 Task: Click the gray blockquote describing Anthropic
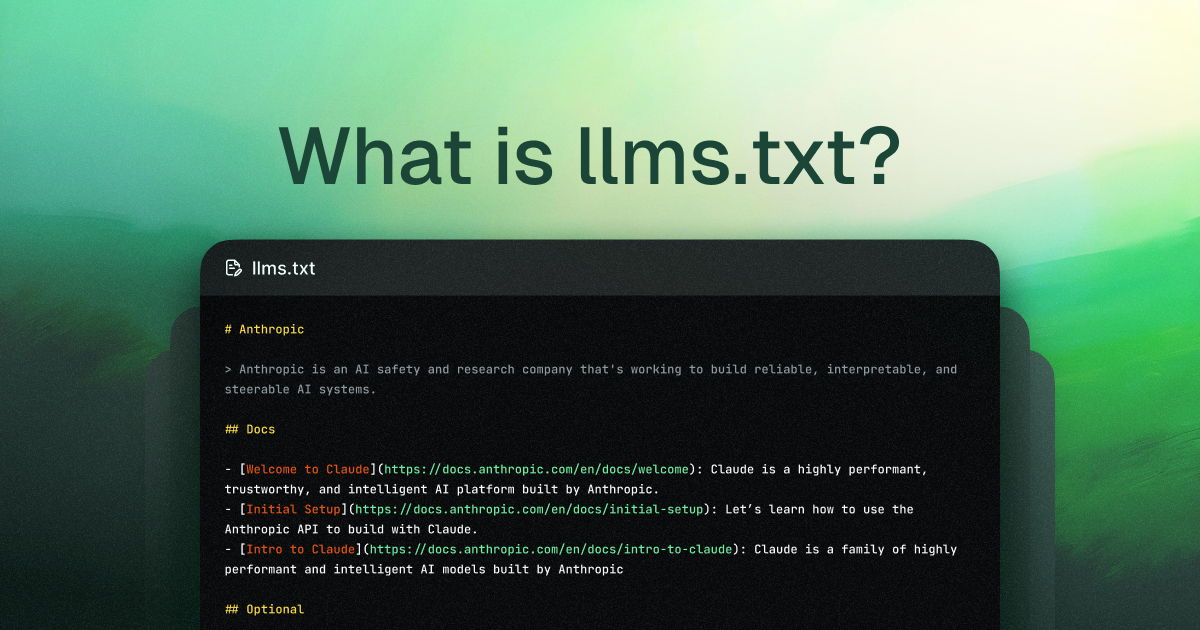point(590,369)
